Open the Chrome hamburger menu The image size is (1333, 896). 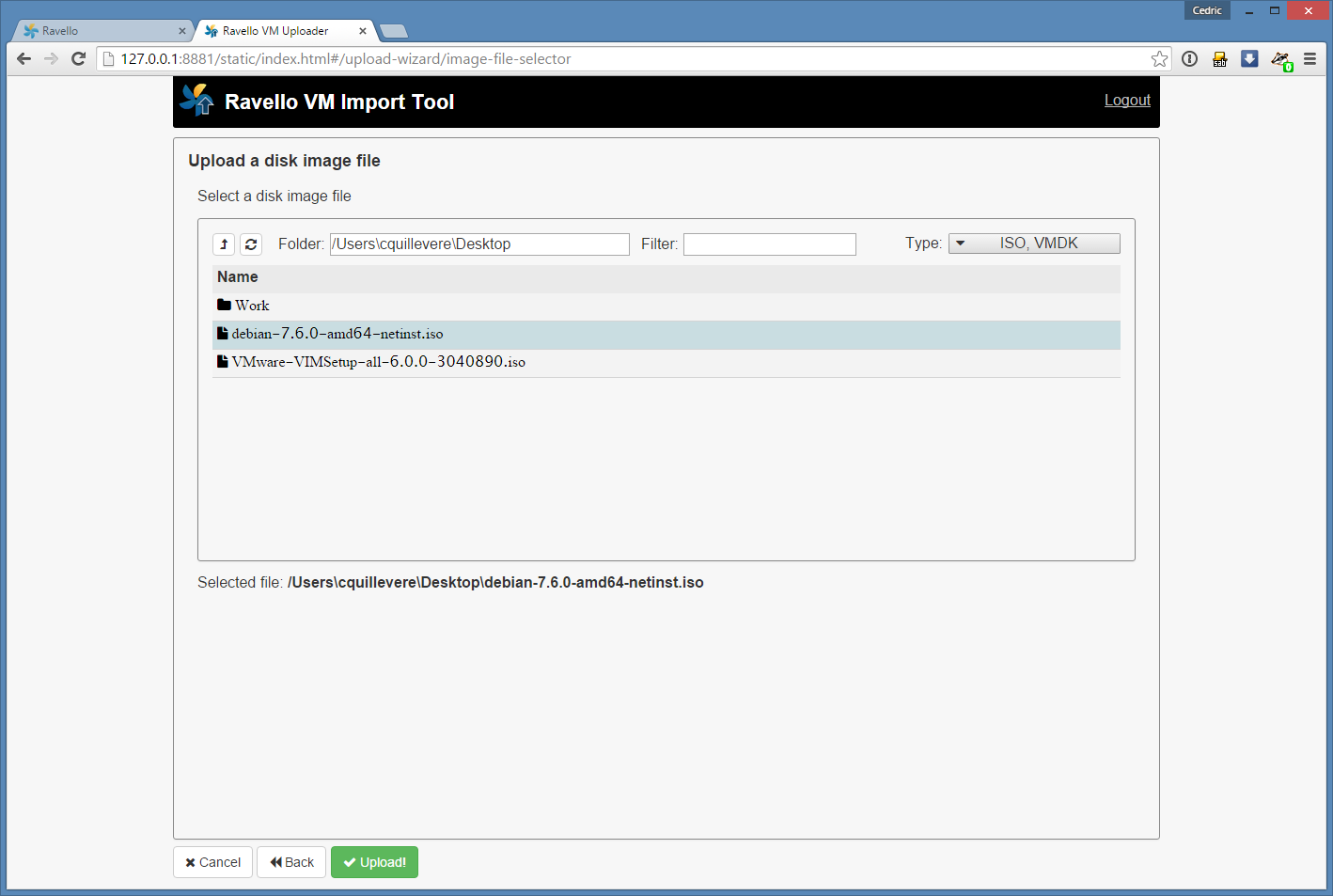point(1309,59)
